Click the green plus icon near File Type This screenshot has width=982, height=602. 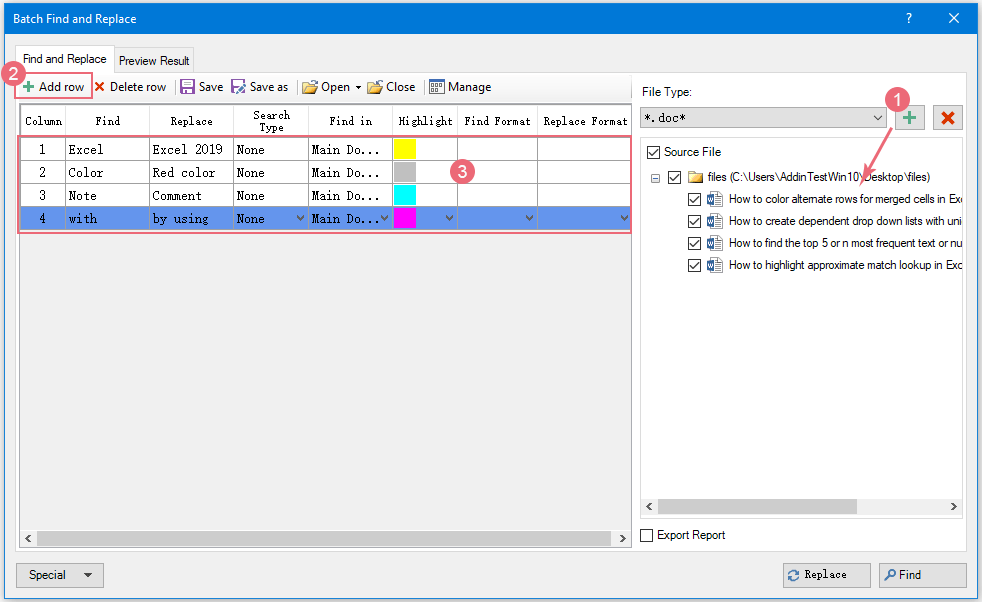909,117
